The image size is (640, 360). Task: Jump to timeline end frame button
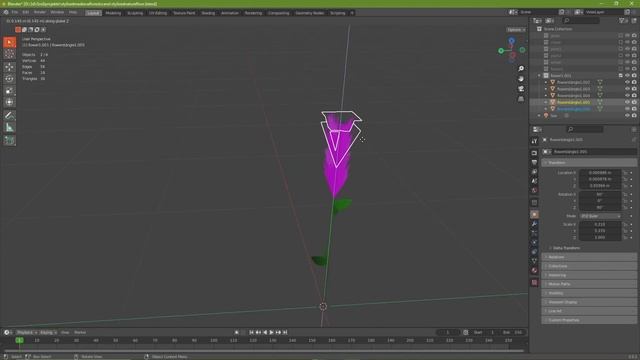tap(285, 332)
